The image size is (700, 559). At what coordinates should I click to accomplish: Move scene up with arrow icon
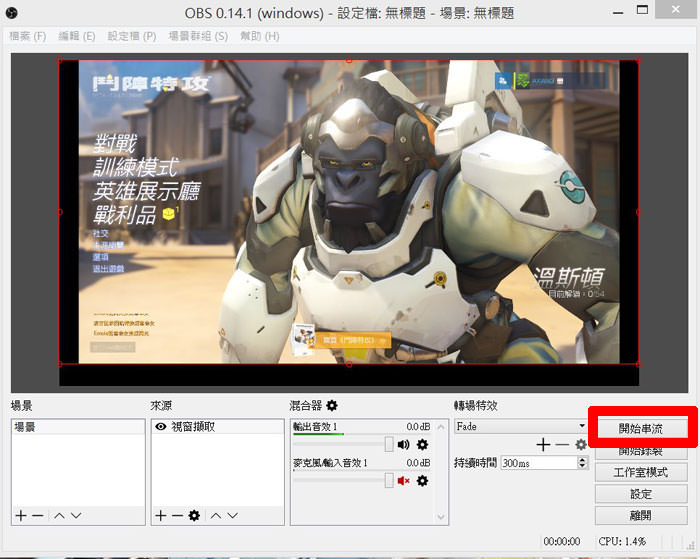point(59,516)
